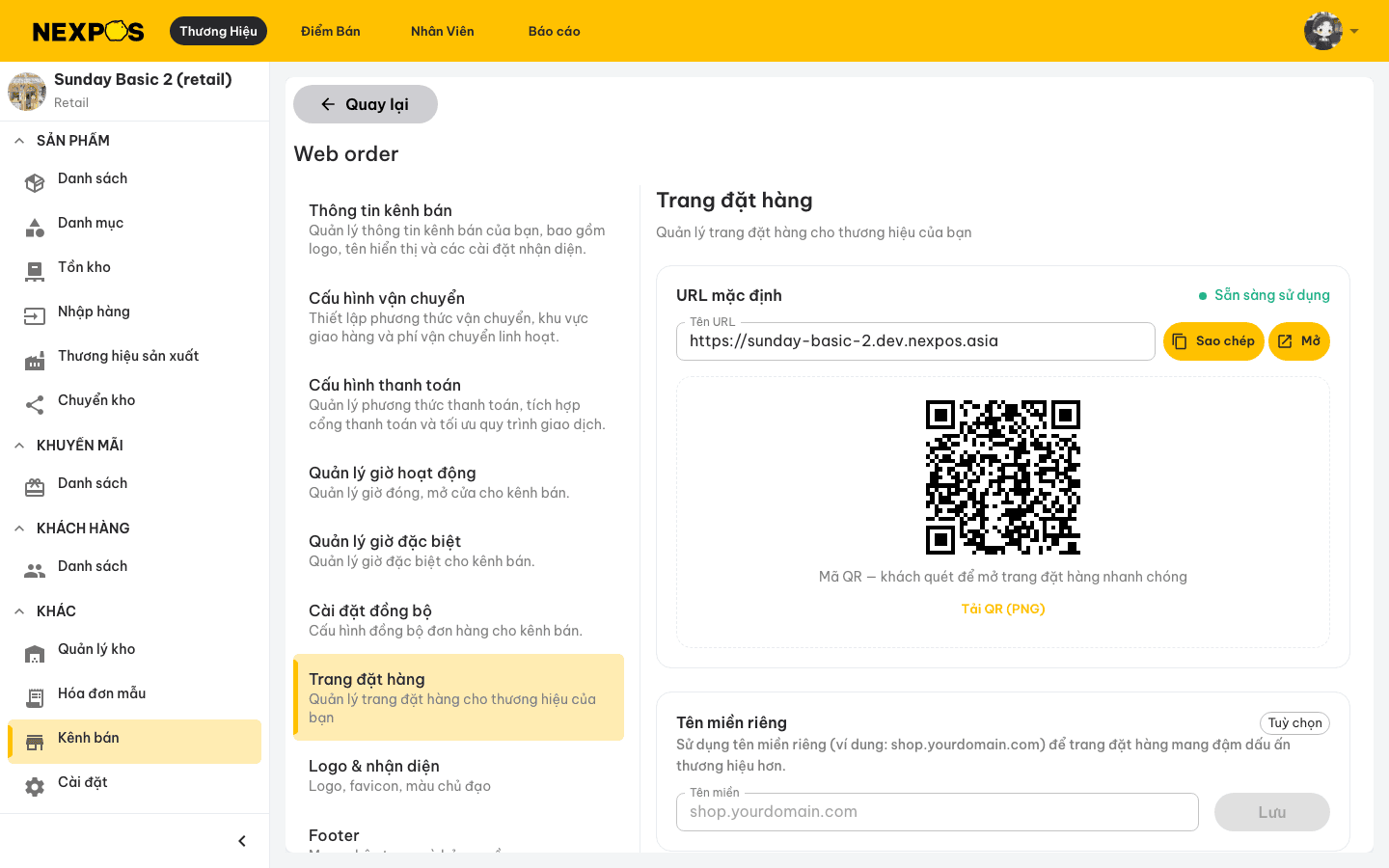Click the Sunday Basic 2 (retail) name
Image resolution: width=1389 pixels, height=868 pixels.
pos(143,79)
